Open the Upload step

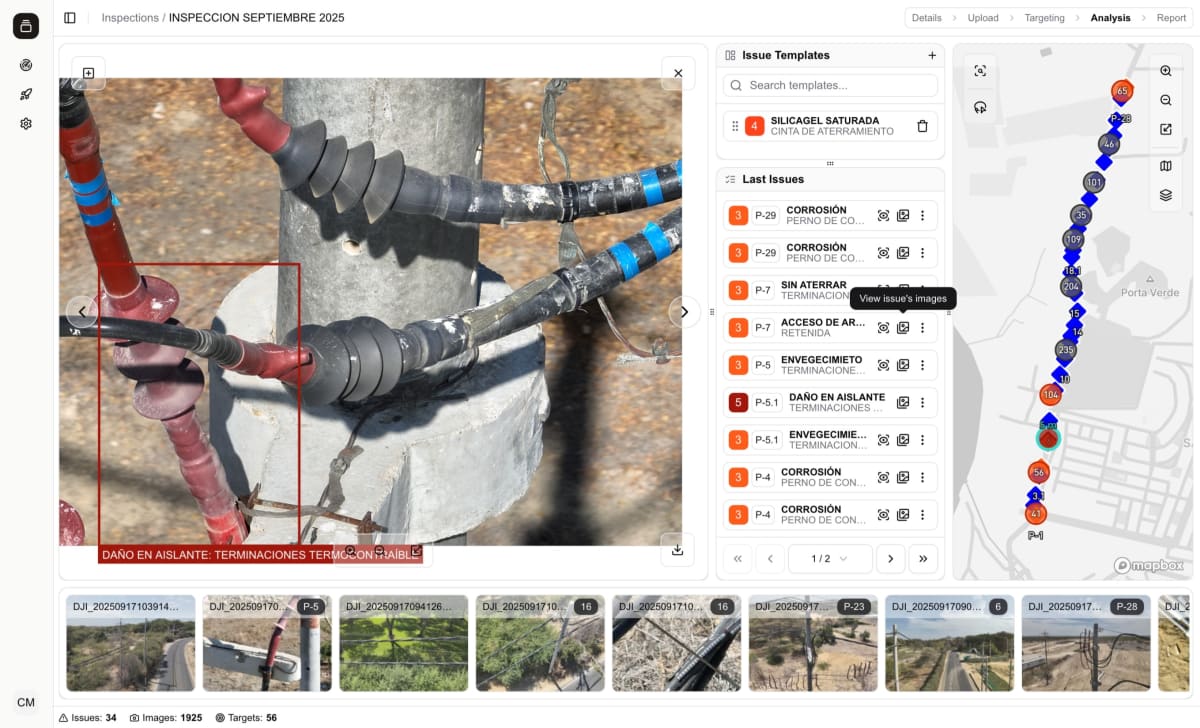point(983,18)
